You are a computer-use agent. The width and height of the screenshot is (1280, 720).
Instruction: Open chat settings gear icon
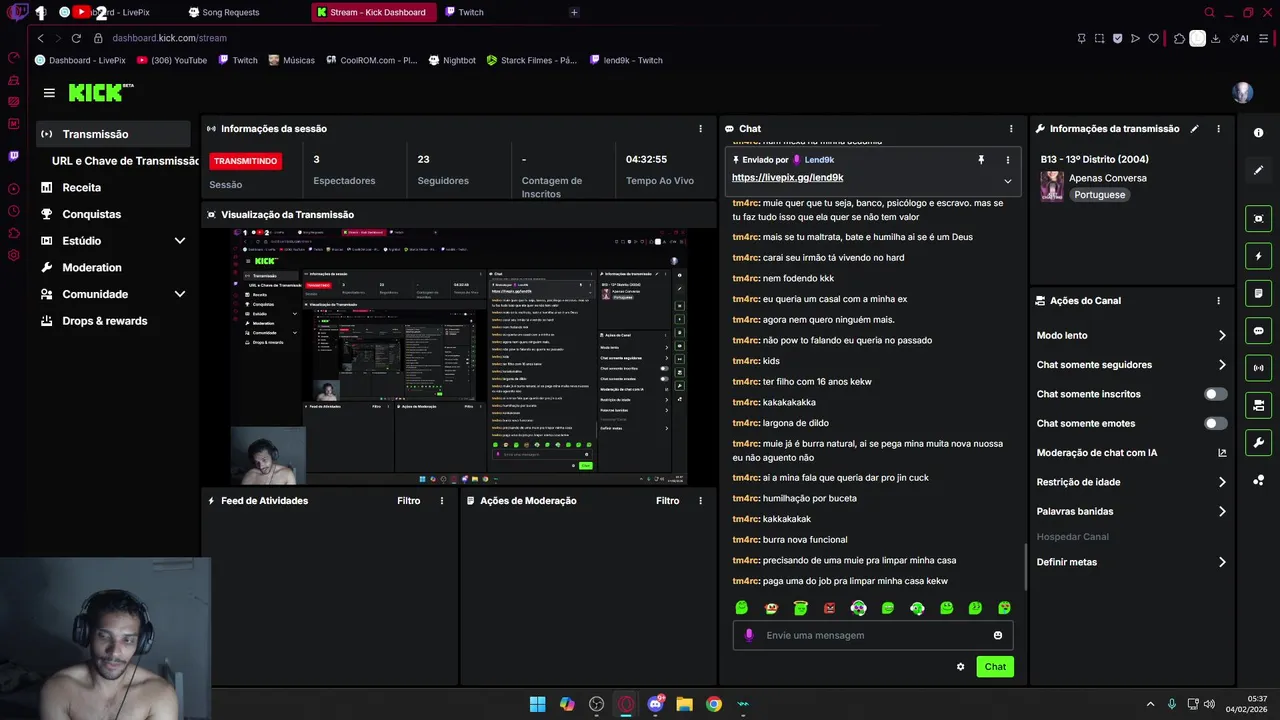pyautogui.click(x=961, y=667)
